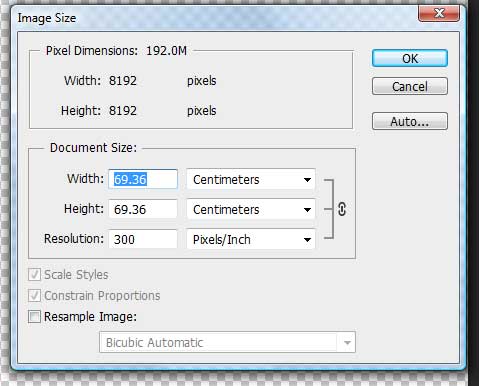Click into the document Height input field
Viewport: 479px width, 386px height.
click(x=143, y=209)
